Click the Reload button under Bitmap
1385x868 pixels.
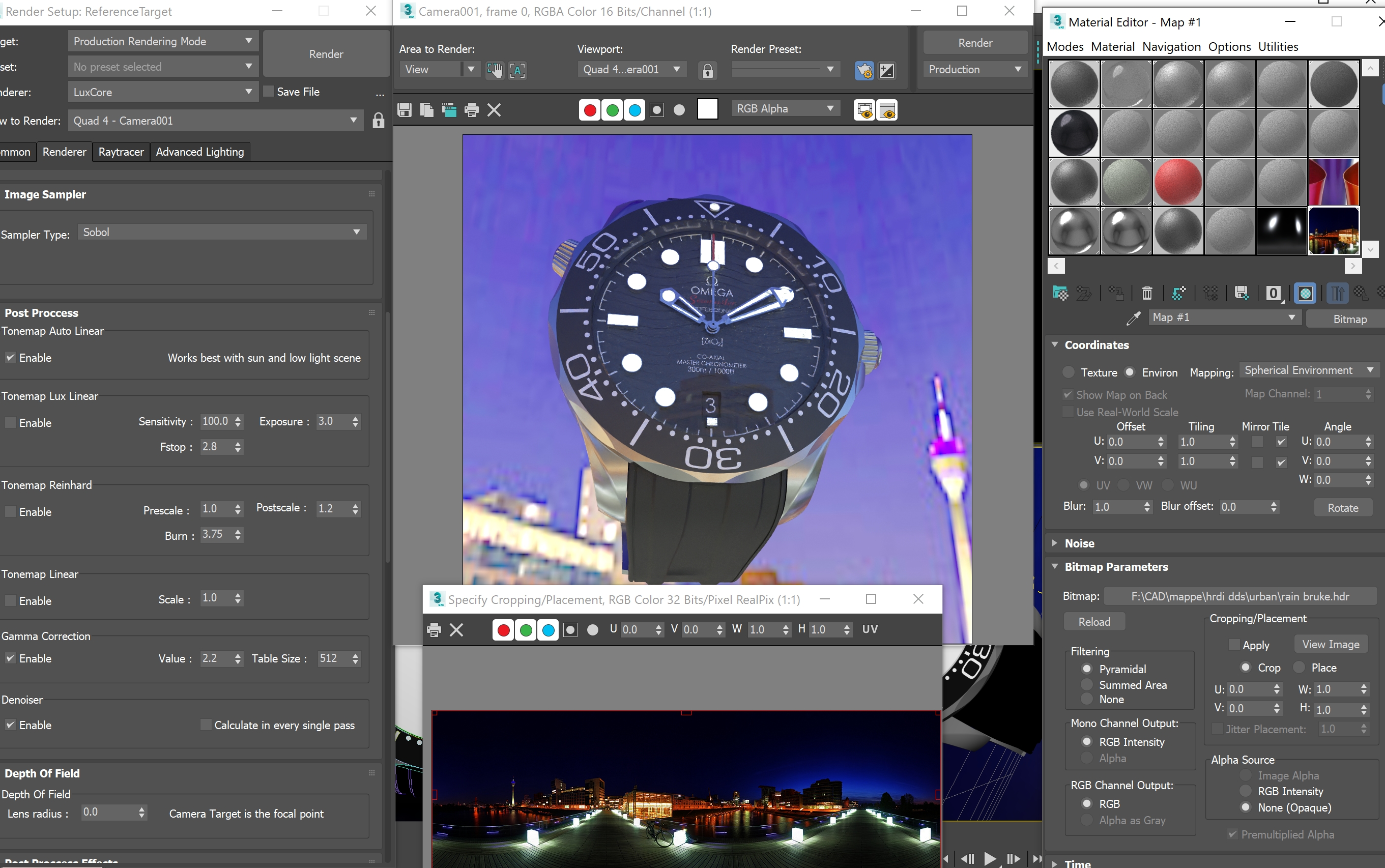(1094, 621)
